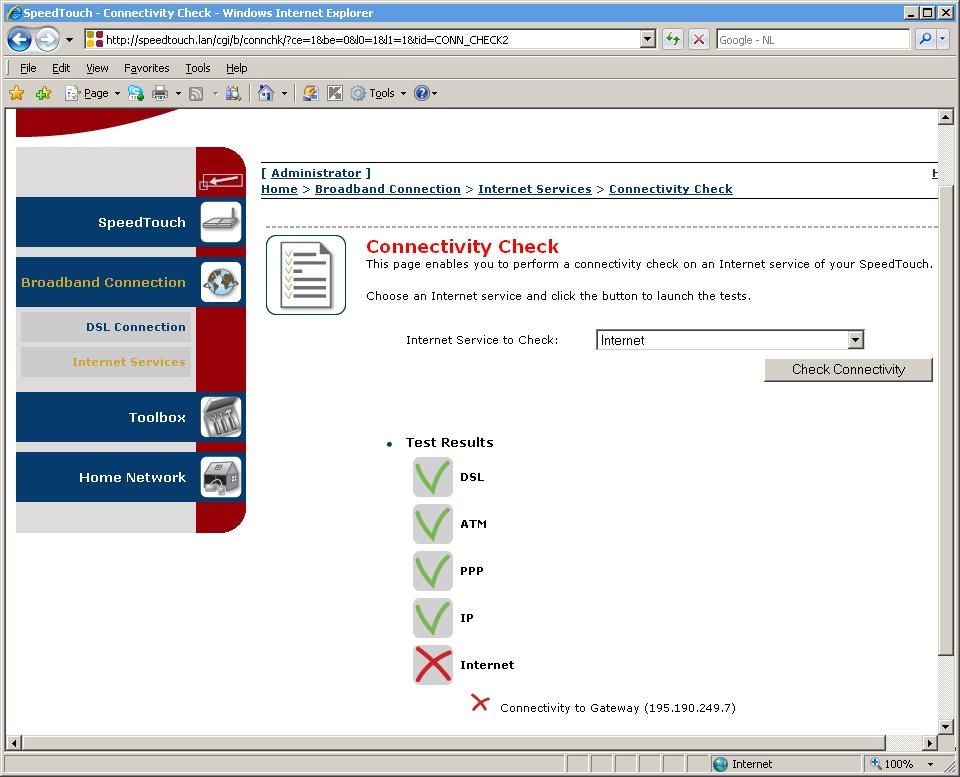Click the Home breadcrumb link
The height and width of the screenshot is (777, 960).
279,189
